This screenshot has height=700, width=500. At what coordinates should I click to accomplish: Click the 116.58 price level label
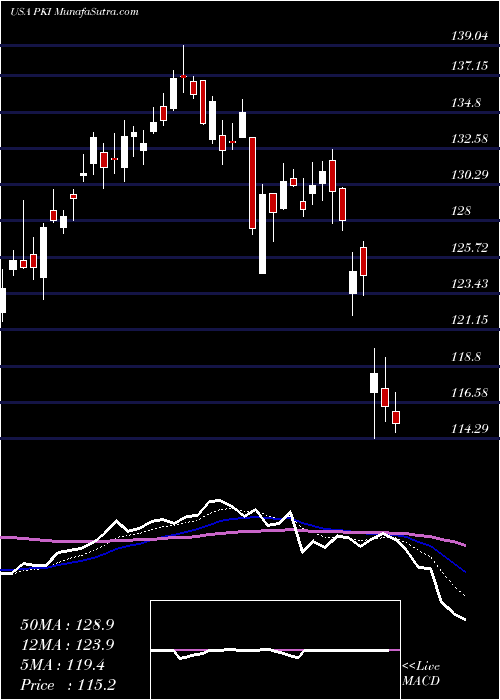470,393
